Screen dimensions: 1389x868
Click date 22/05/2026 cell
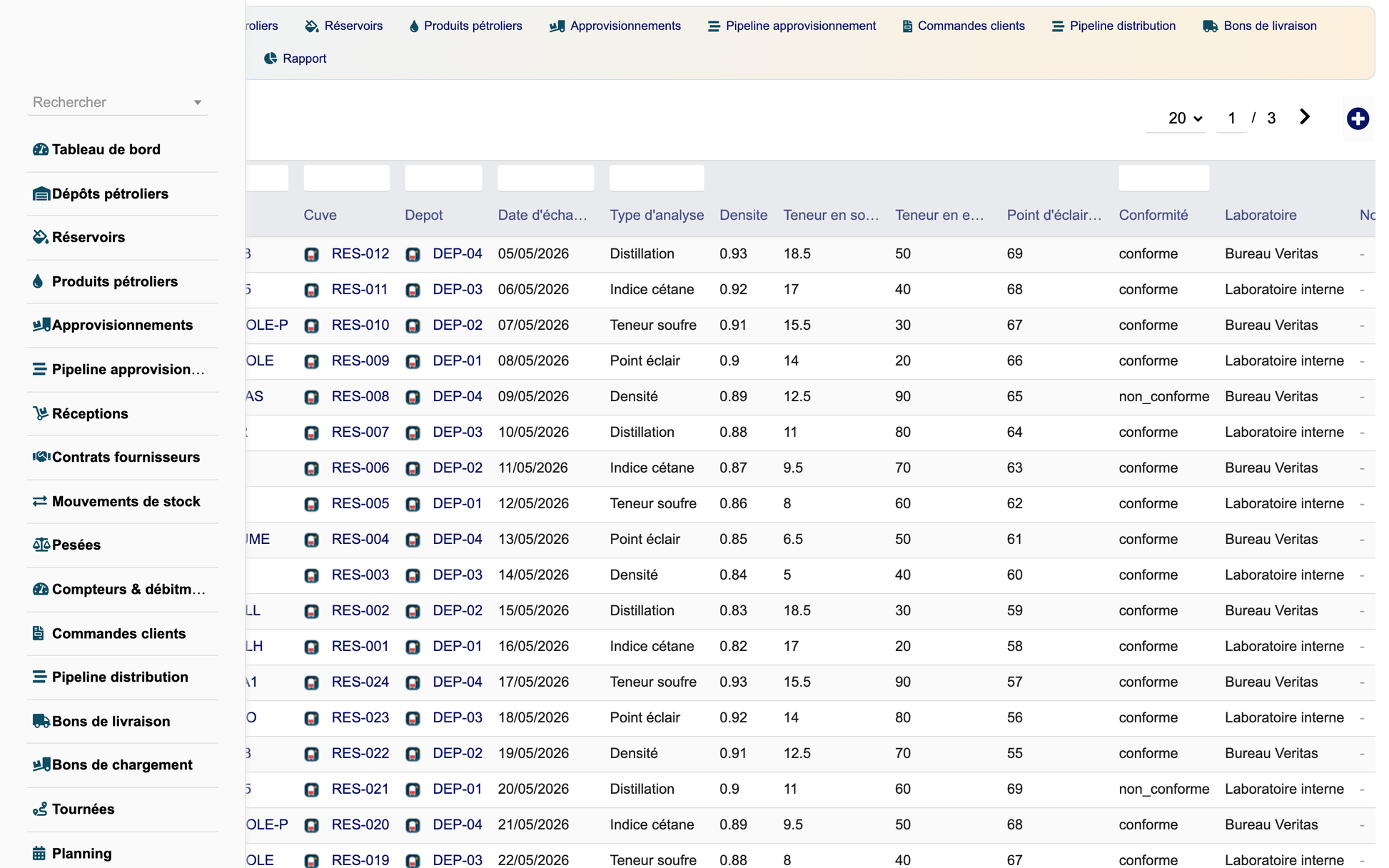533,860
